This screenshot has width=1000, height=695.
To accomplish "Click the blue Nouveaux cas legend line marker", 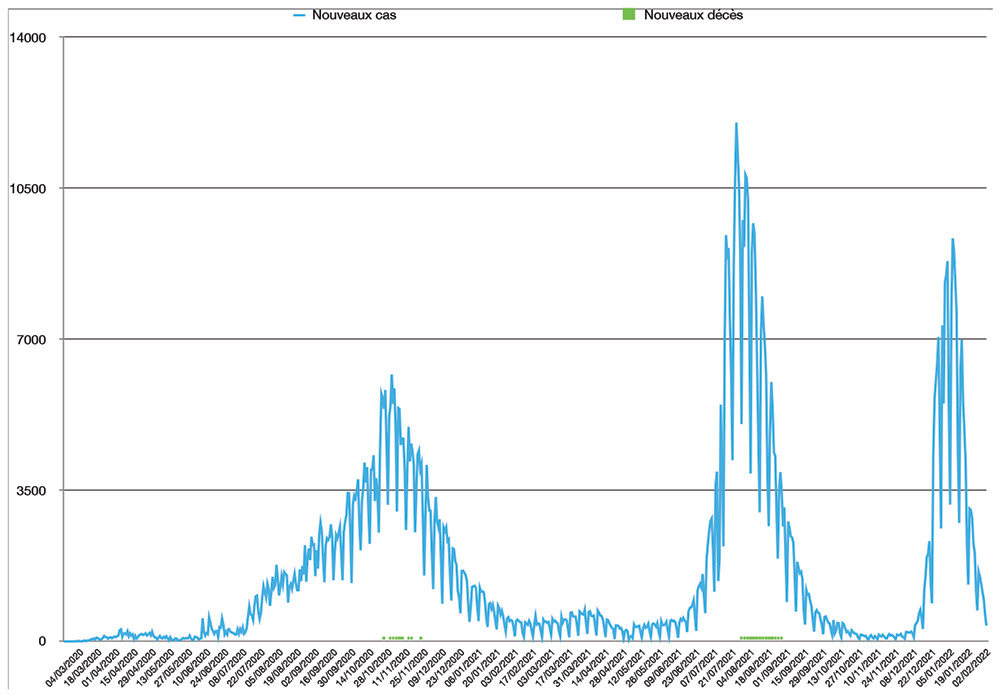I will click(x=299, y=16).
